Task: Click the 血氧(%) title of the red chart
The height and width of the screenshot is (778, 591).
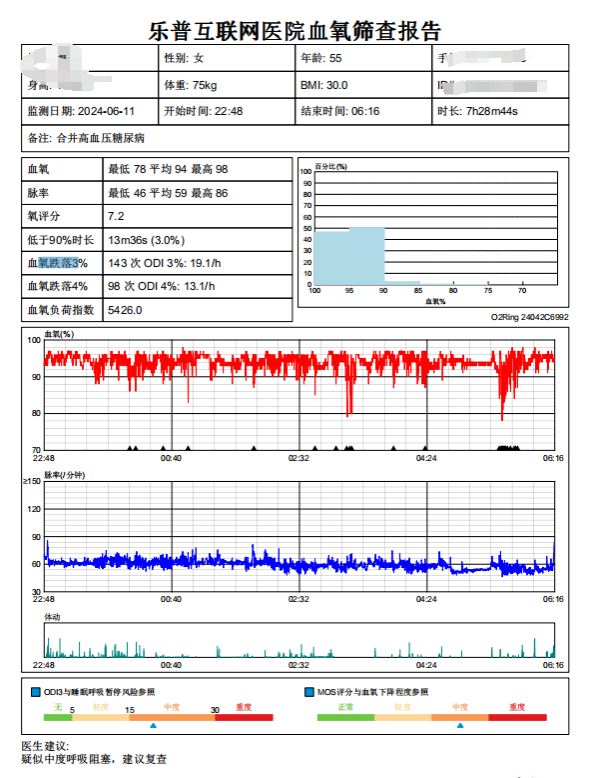Action: pos(59,334)
